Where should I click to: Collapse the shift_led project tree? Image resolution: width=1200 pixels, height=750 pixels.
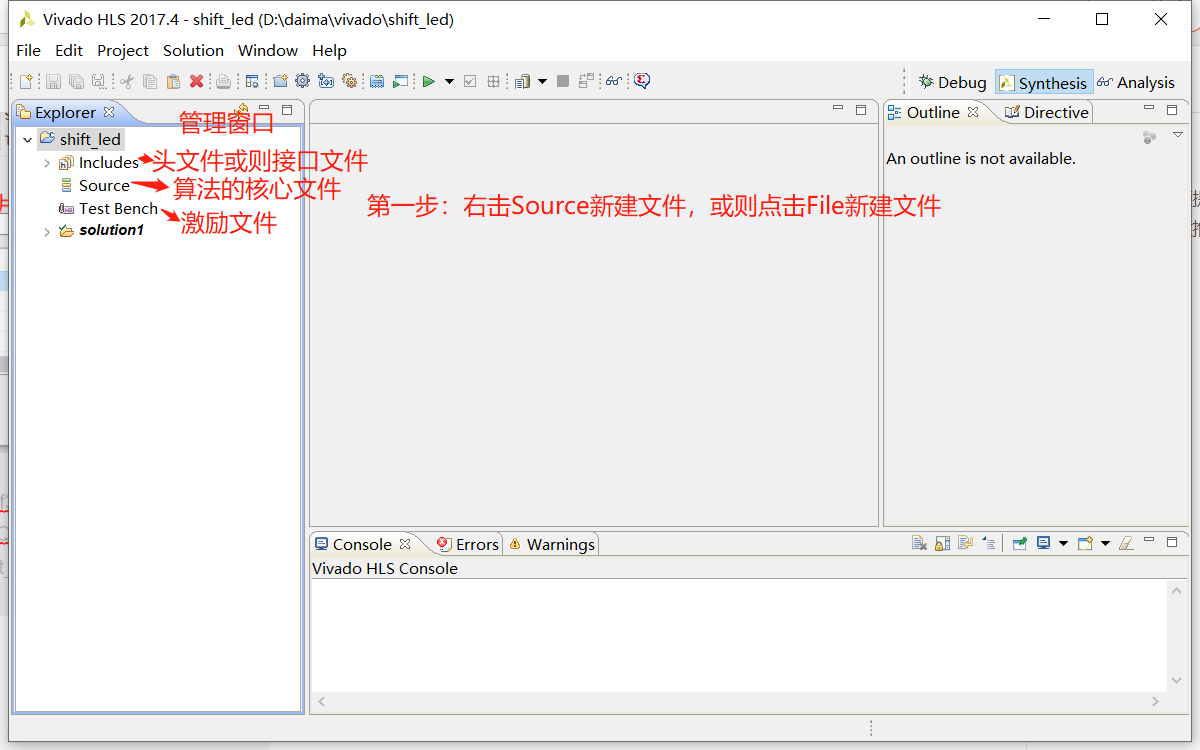[x=27, y=140]
